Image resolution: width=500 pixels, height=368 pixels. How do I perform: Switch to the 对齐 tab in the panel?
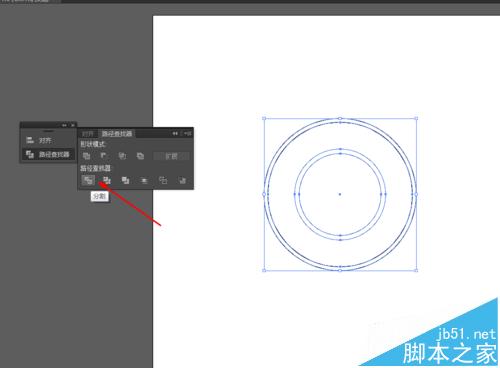[88, 134]
